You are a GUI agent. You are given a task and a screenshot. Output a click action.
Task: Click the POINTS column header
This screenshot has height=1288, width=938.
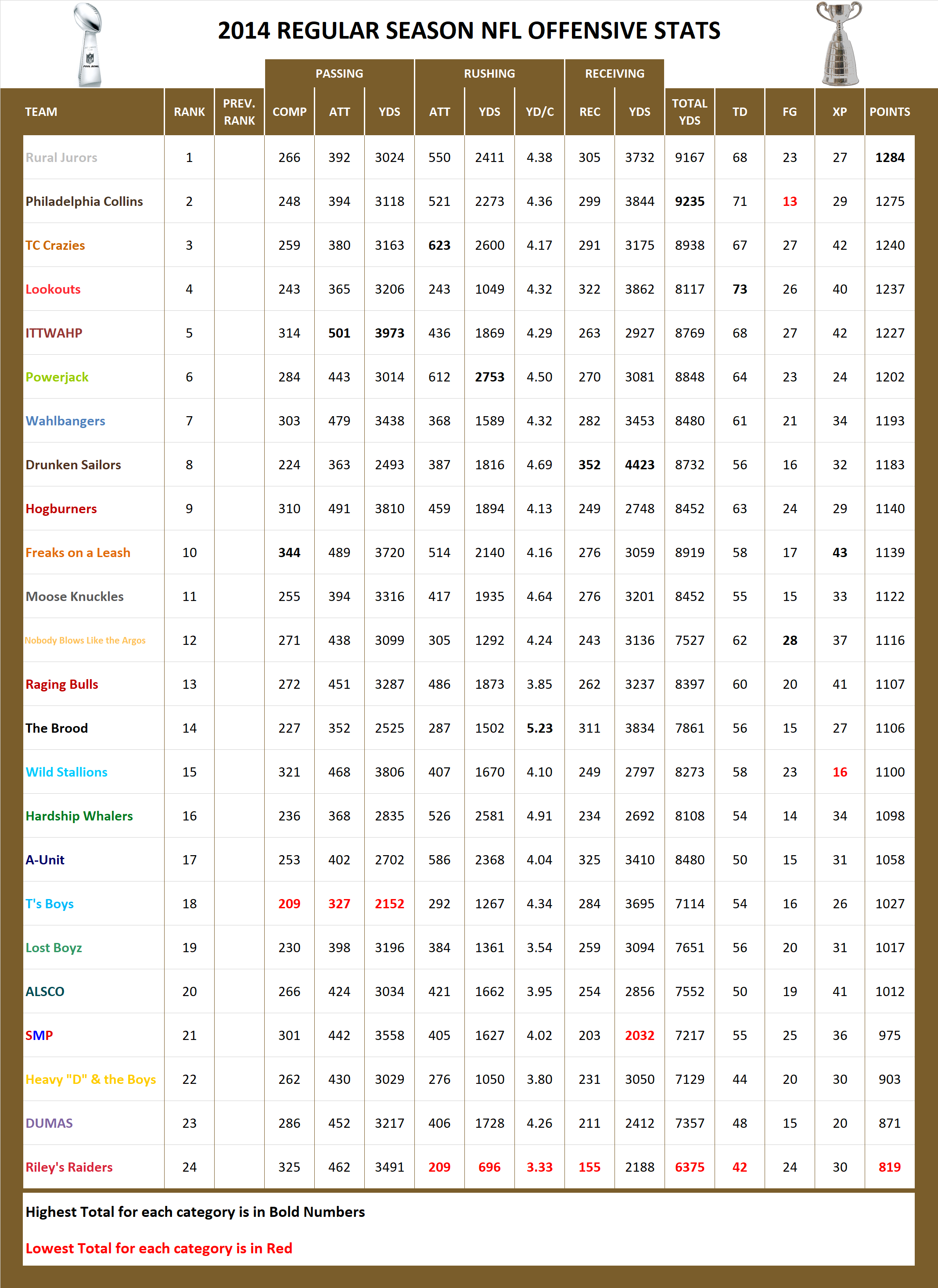click(x=890, y=112)
